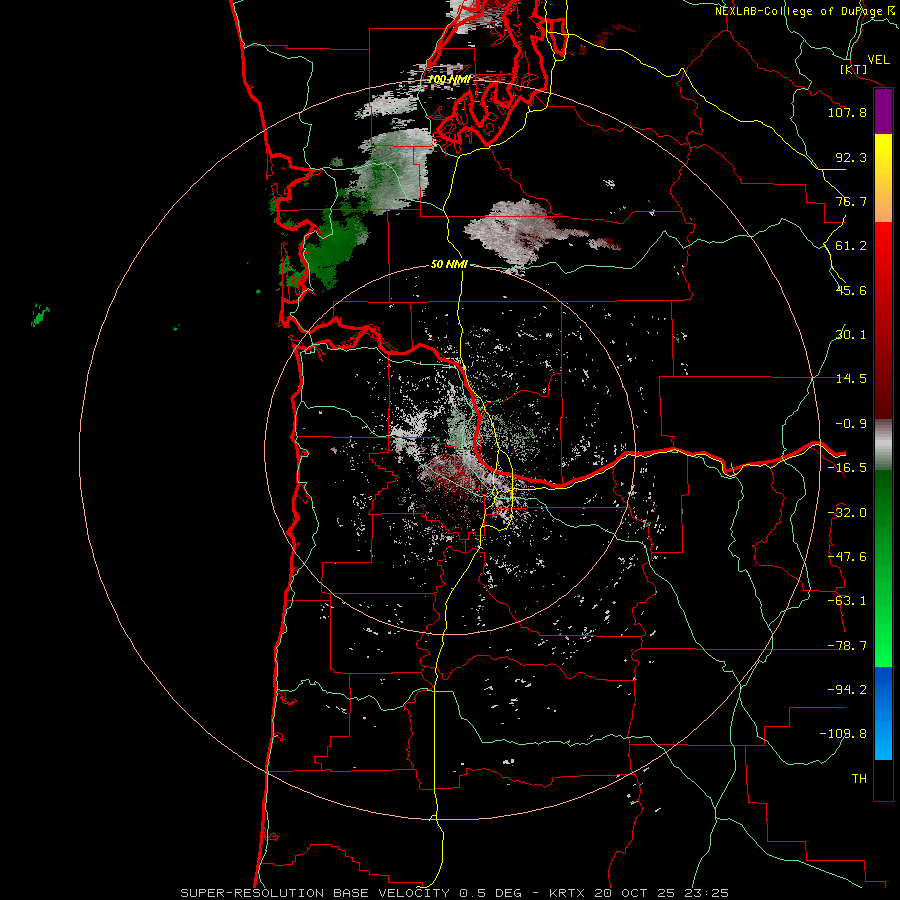Click the large gray velocity echo south of Puget Sound

pos(517,232)
